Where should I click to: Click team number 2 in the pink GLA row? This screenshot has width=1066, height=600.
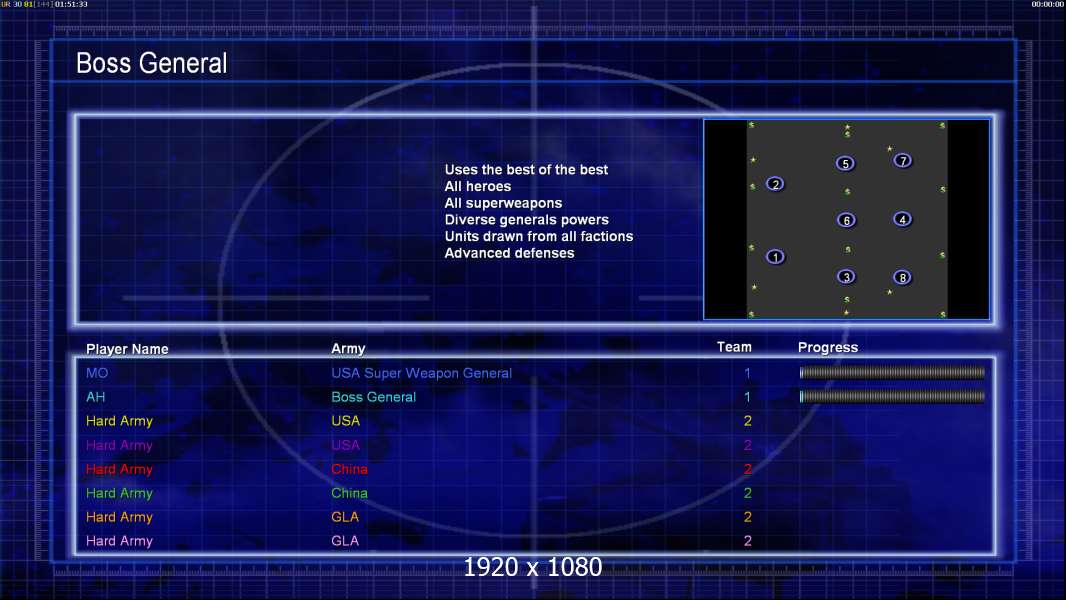coord(747,541)
